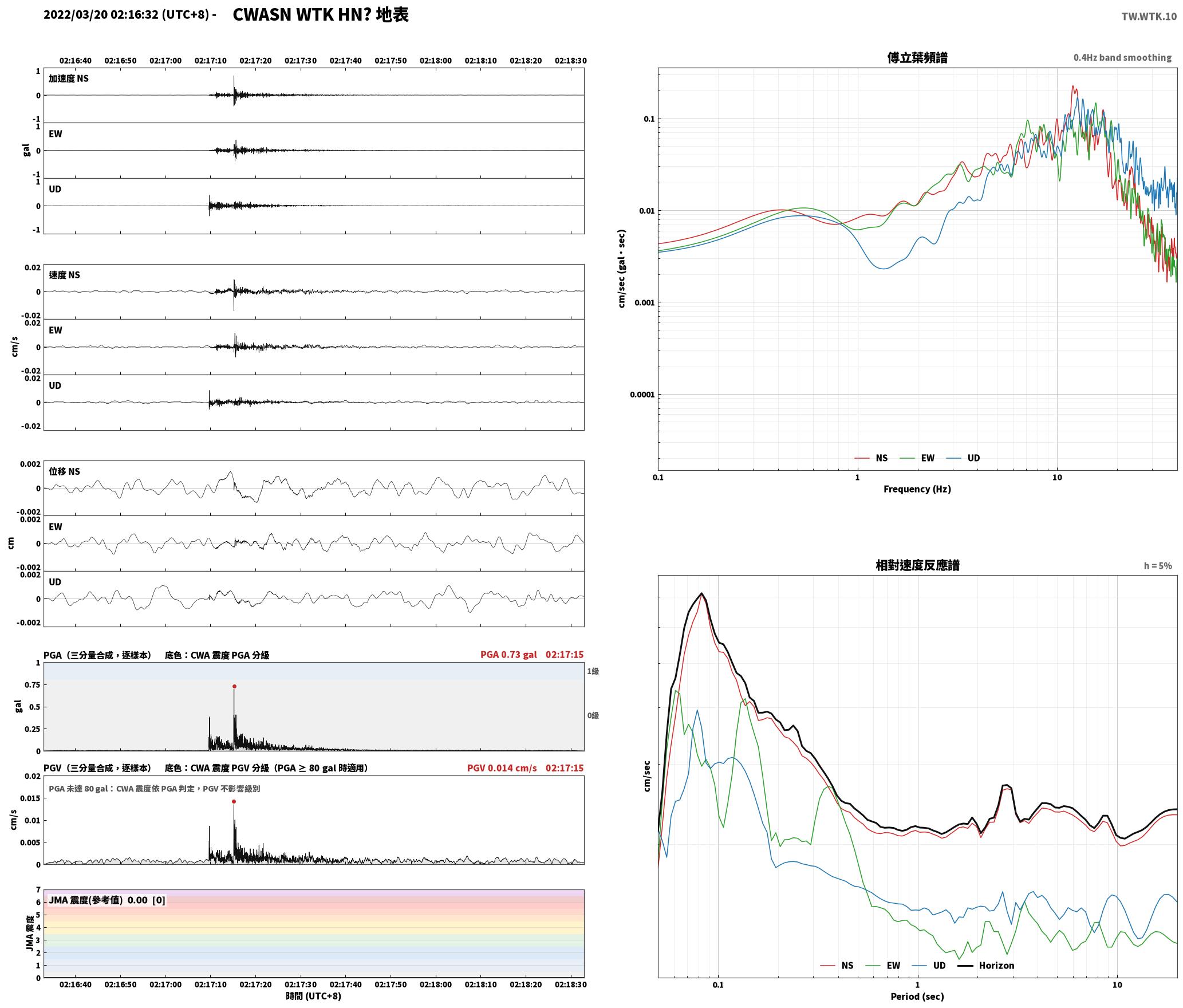Click the PGV 0.014 cm/s readout text

click(502, 768)
